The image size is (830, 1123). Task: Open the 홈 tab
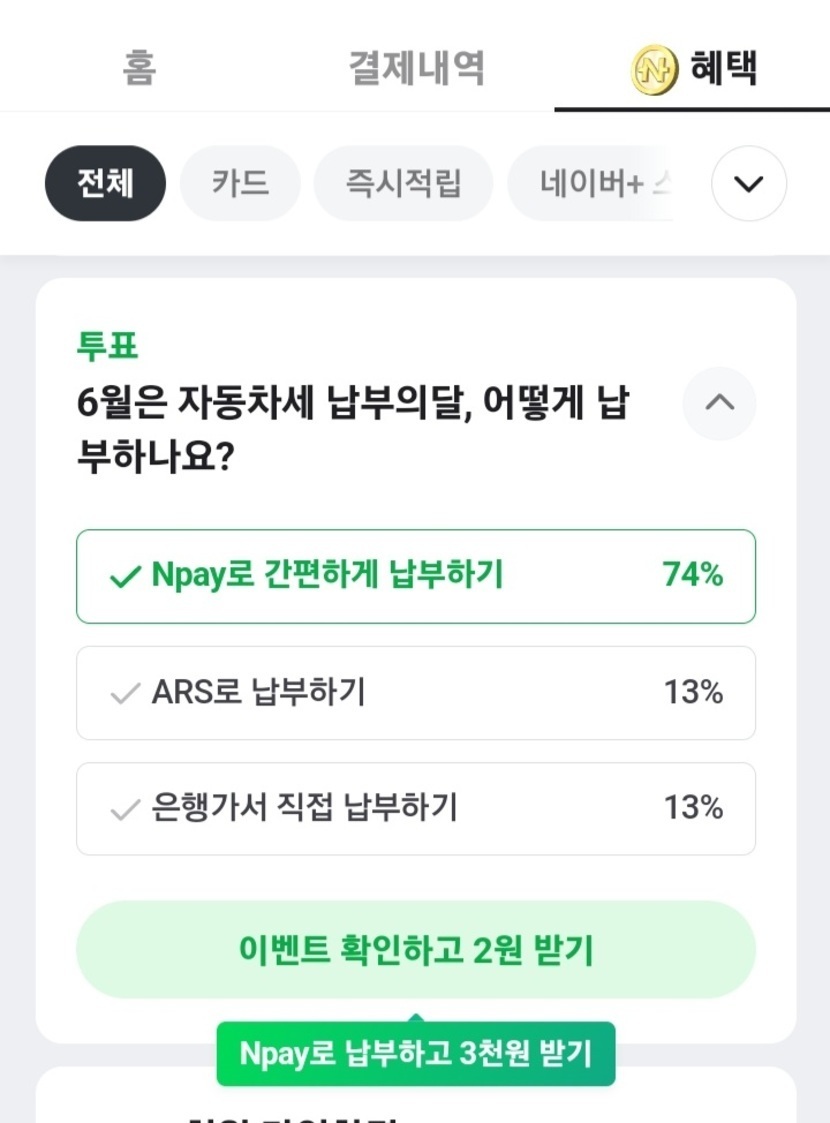tap(138, 68)
